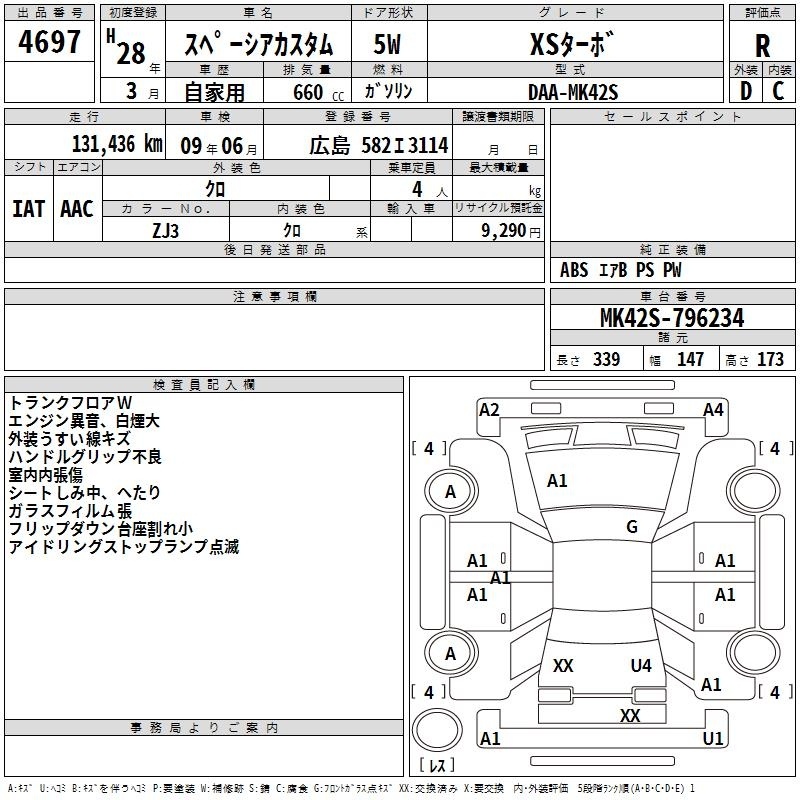Viewport: 800px width, 800px height.
Task: Click the model code DAA-MK42S
Action: coord(574,91)
